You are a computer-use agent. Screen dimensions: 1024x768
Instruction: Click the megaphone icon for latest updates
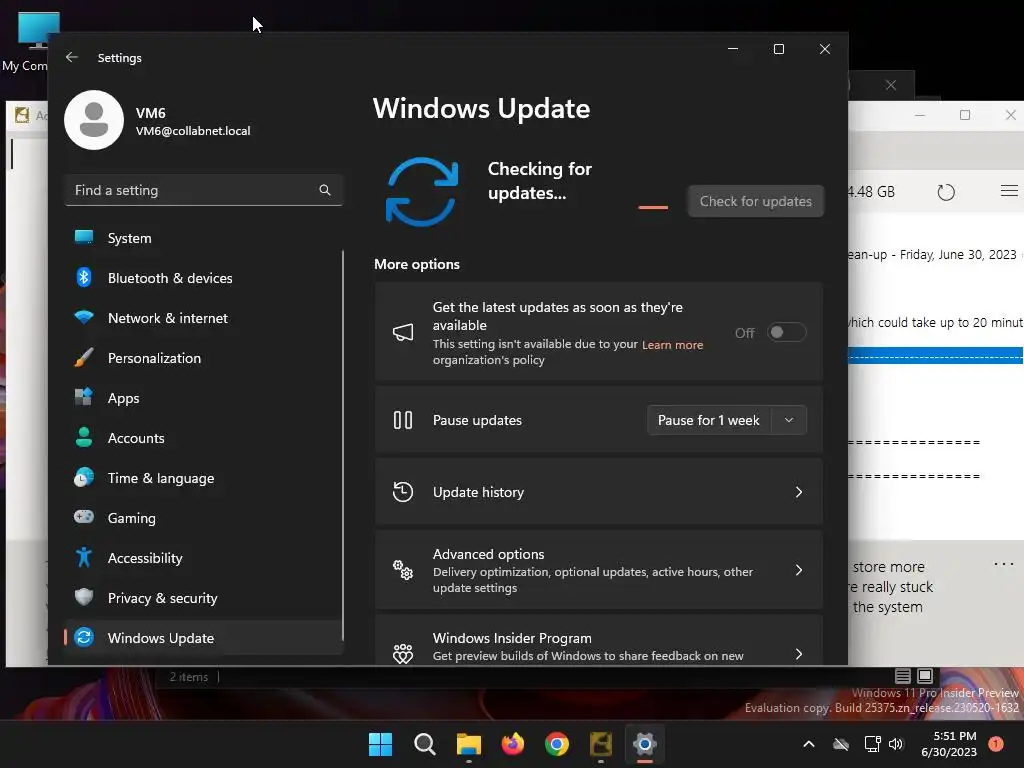tap(403, 332)
